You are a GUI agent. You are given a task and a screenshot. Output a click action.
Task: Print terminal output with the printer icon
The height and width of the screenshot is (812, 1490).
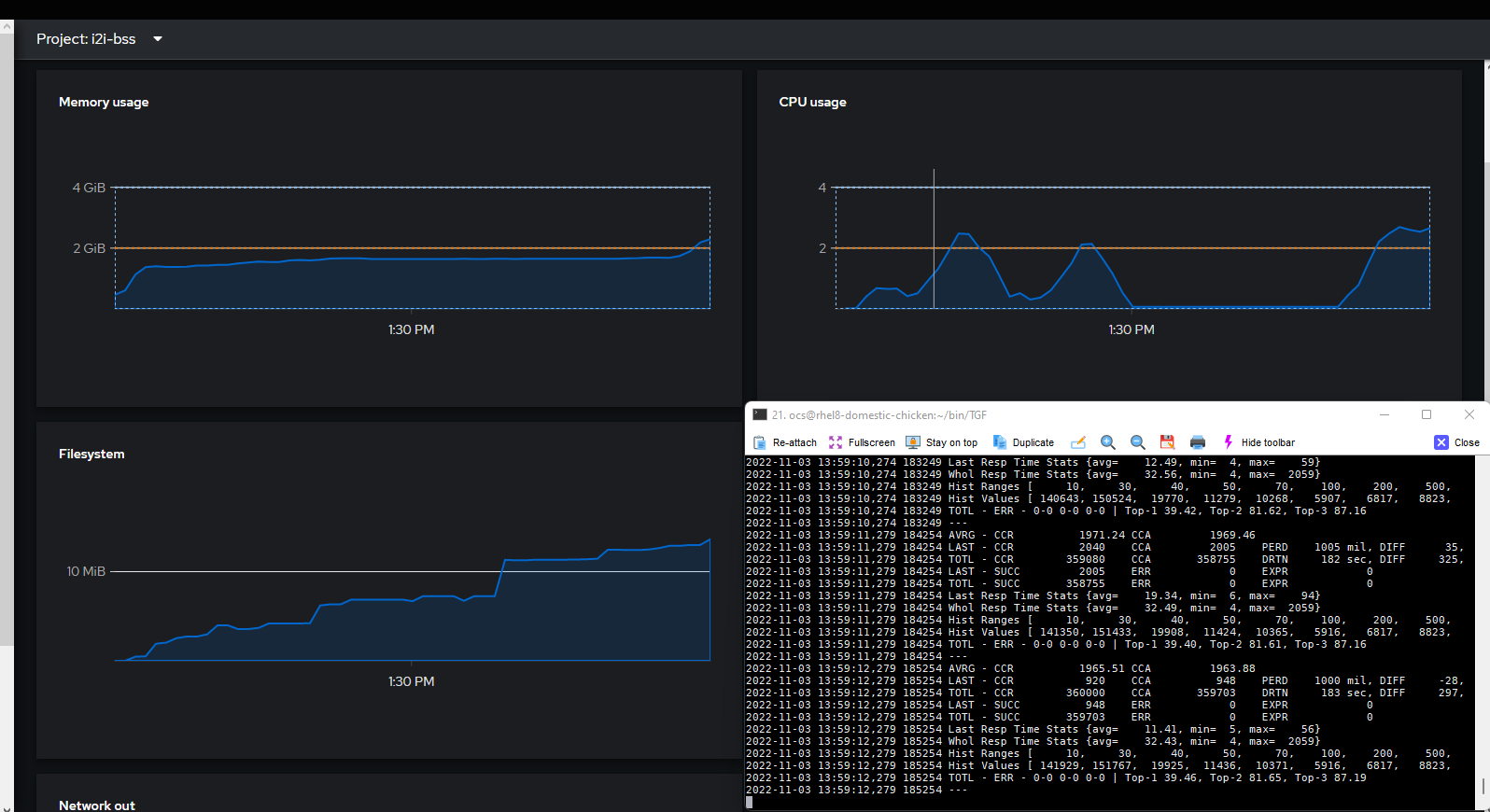(x=1198, y=442)
